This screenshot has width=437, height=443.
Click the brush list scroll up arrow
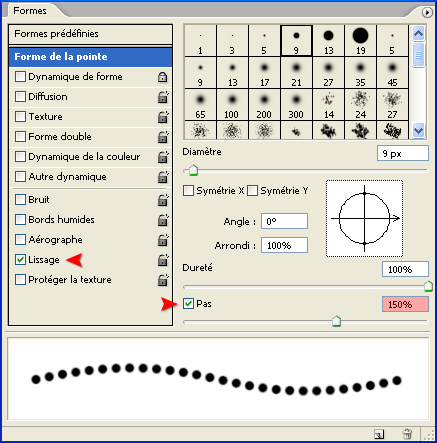[x=418, y=33]
